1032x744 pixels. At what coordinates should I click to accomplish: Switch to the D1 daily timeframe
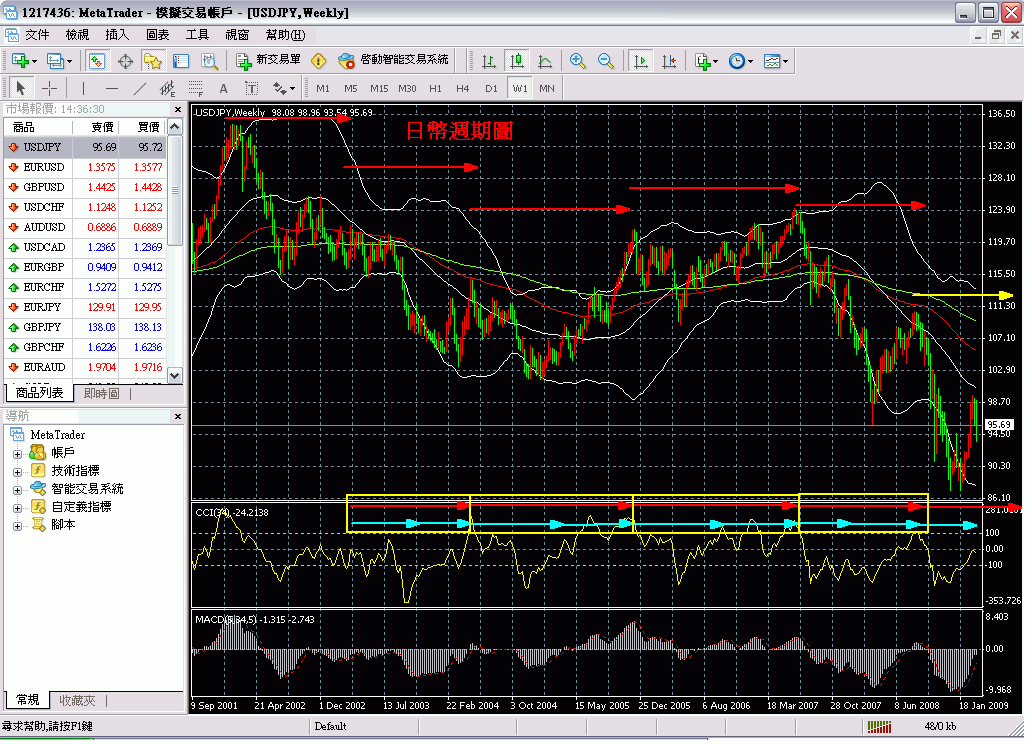pos(490,88)
